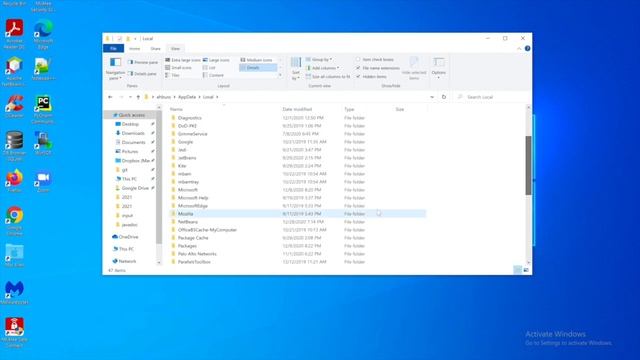This screenshot has height=360, width=640.
Task: Choose the Tiles layout
Action: click(172, 76)
